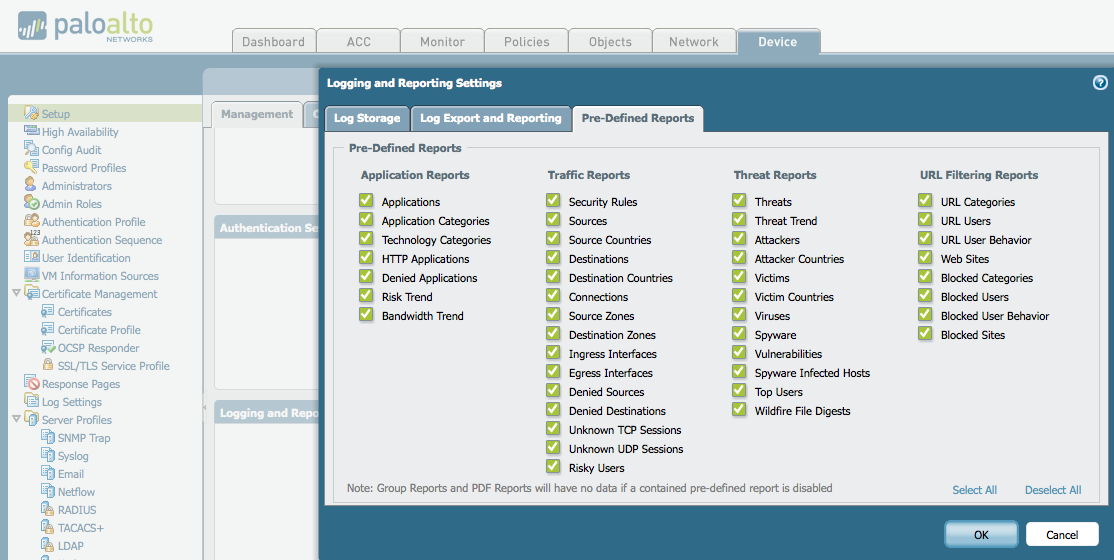Click the Admin Roles icon
The height and width of the screenshot is (560, 1114).
pos(31,203)
